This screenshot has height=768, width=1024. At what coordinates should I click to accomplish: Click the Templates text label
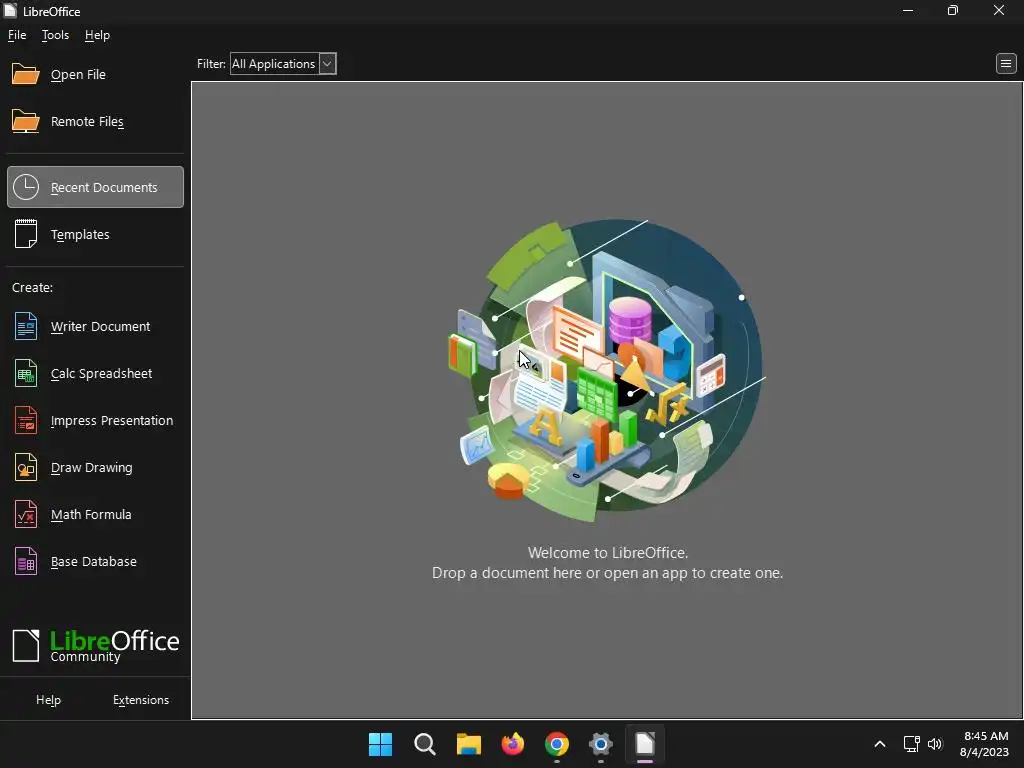[x=80, y=234]
